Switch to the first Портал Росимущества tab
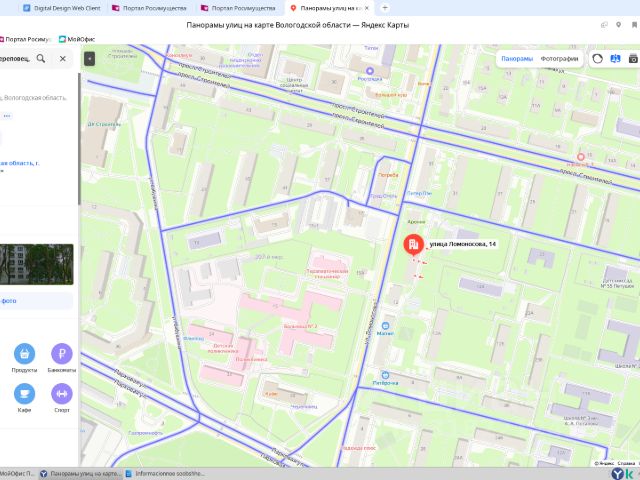640x480 pixels. pyautogui.click(x=149, y=8)
